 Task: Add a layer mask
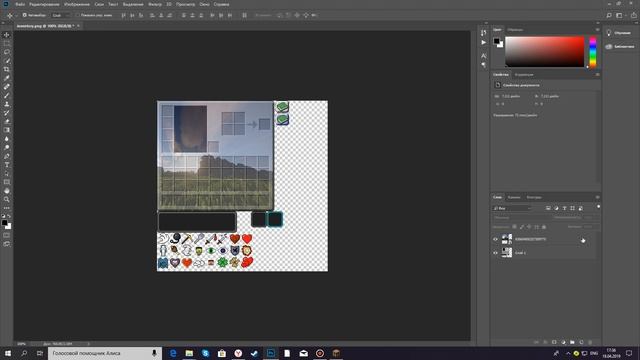(x=554, y=342)
